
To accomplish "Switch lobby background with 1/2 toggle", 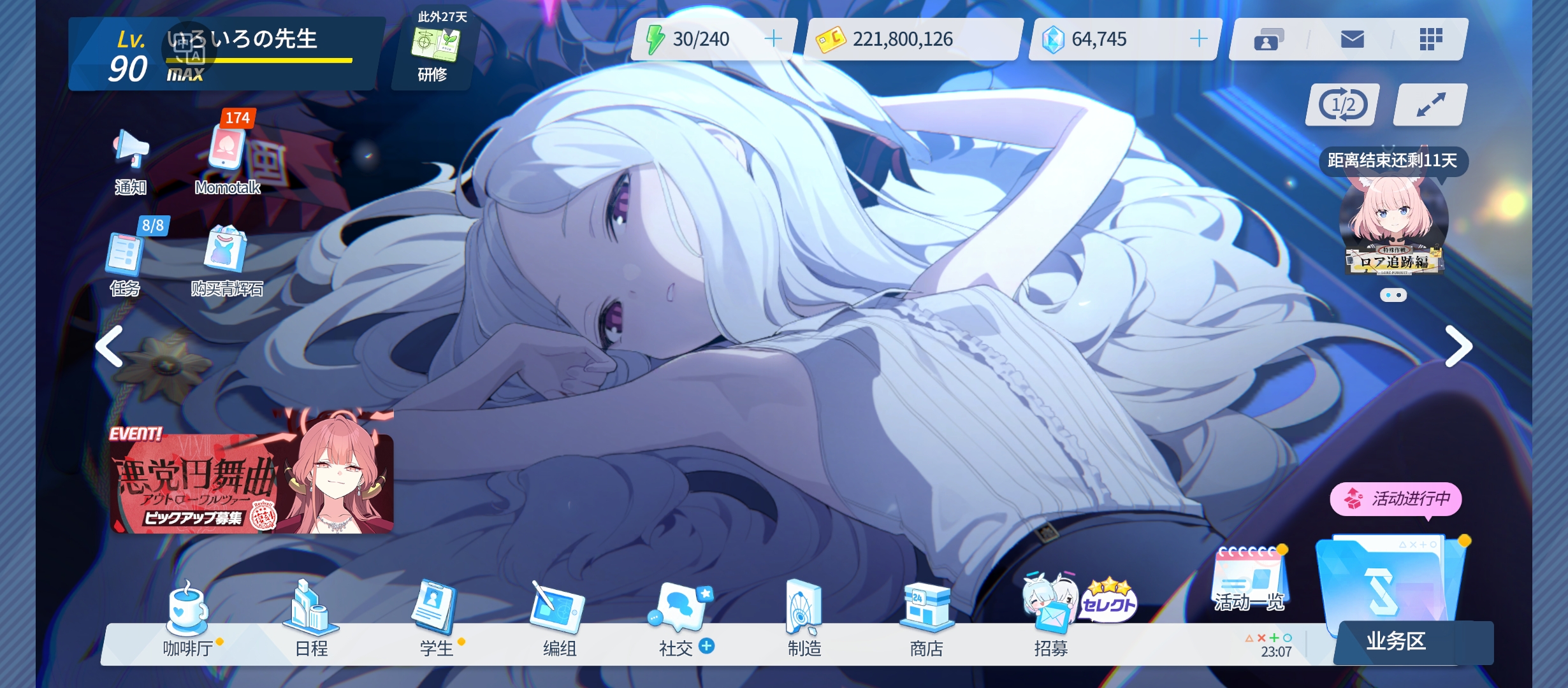I will (x=1343, y=104).
